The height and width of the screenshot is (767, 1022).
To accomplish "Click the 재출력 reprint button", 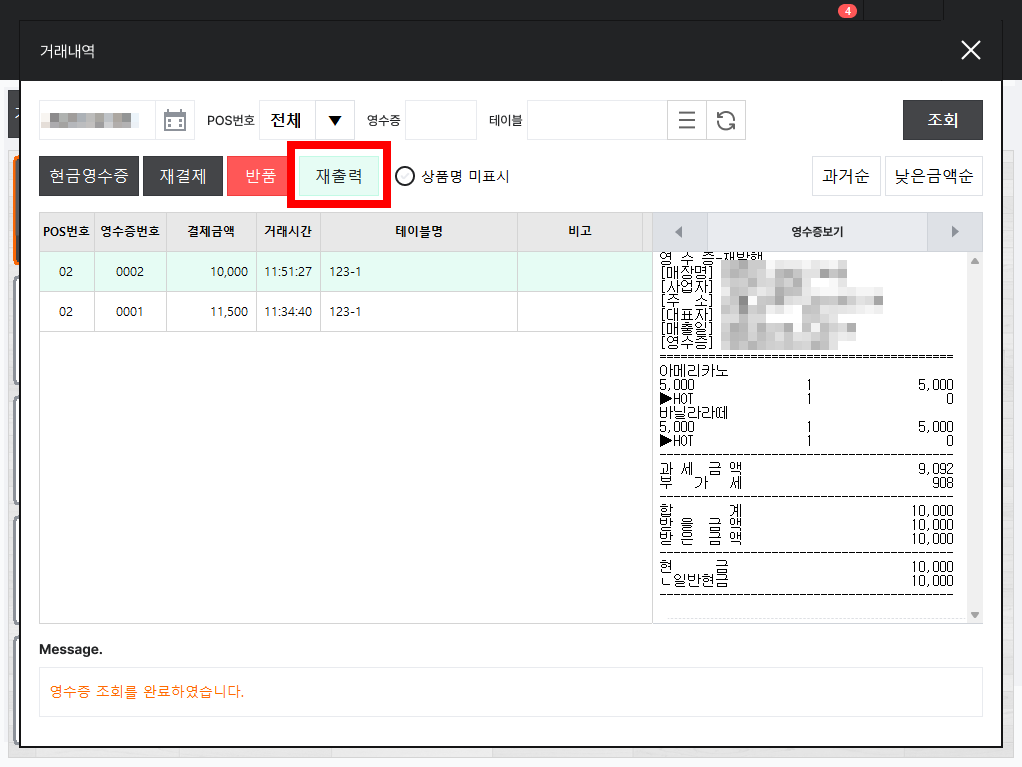I will tap(339, 176).
